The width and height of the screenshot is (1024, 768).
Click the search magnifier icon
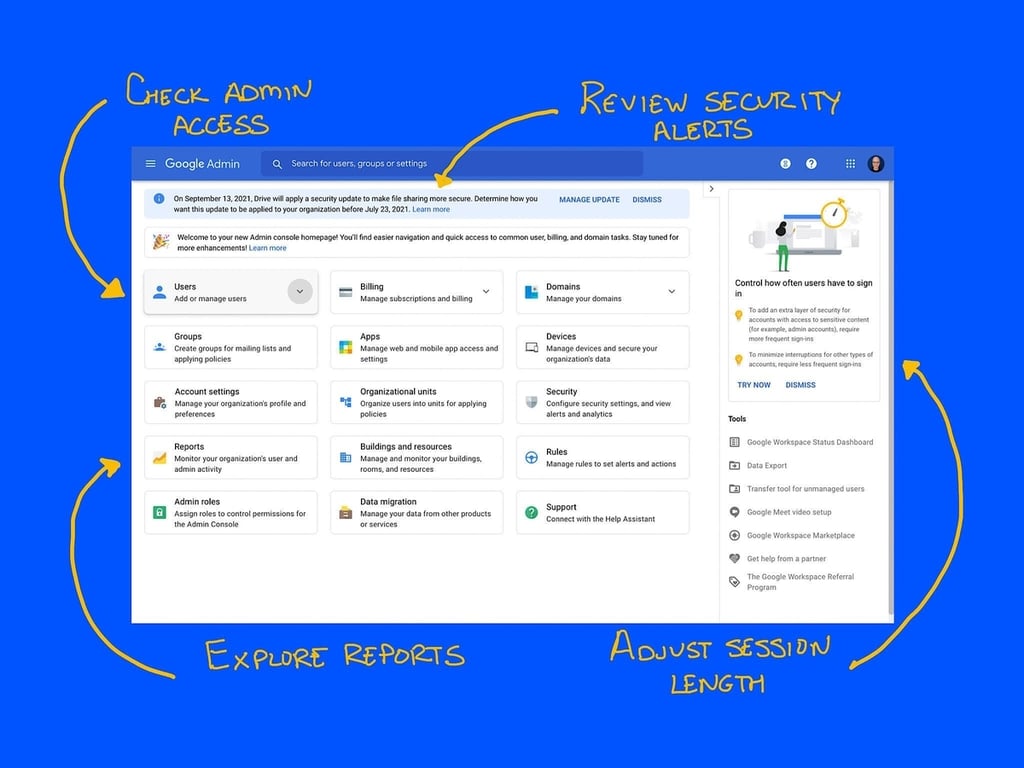(x=277, y=164)
